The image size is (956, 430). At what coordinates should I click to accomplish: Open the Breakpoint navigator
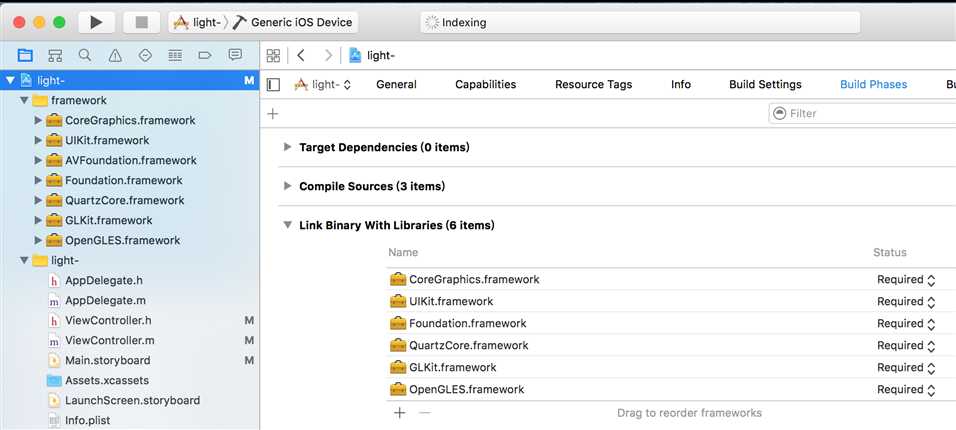(x=205, y=56)
